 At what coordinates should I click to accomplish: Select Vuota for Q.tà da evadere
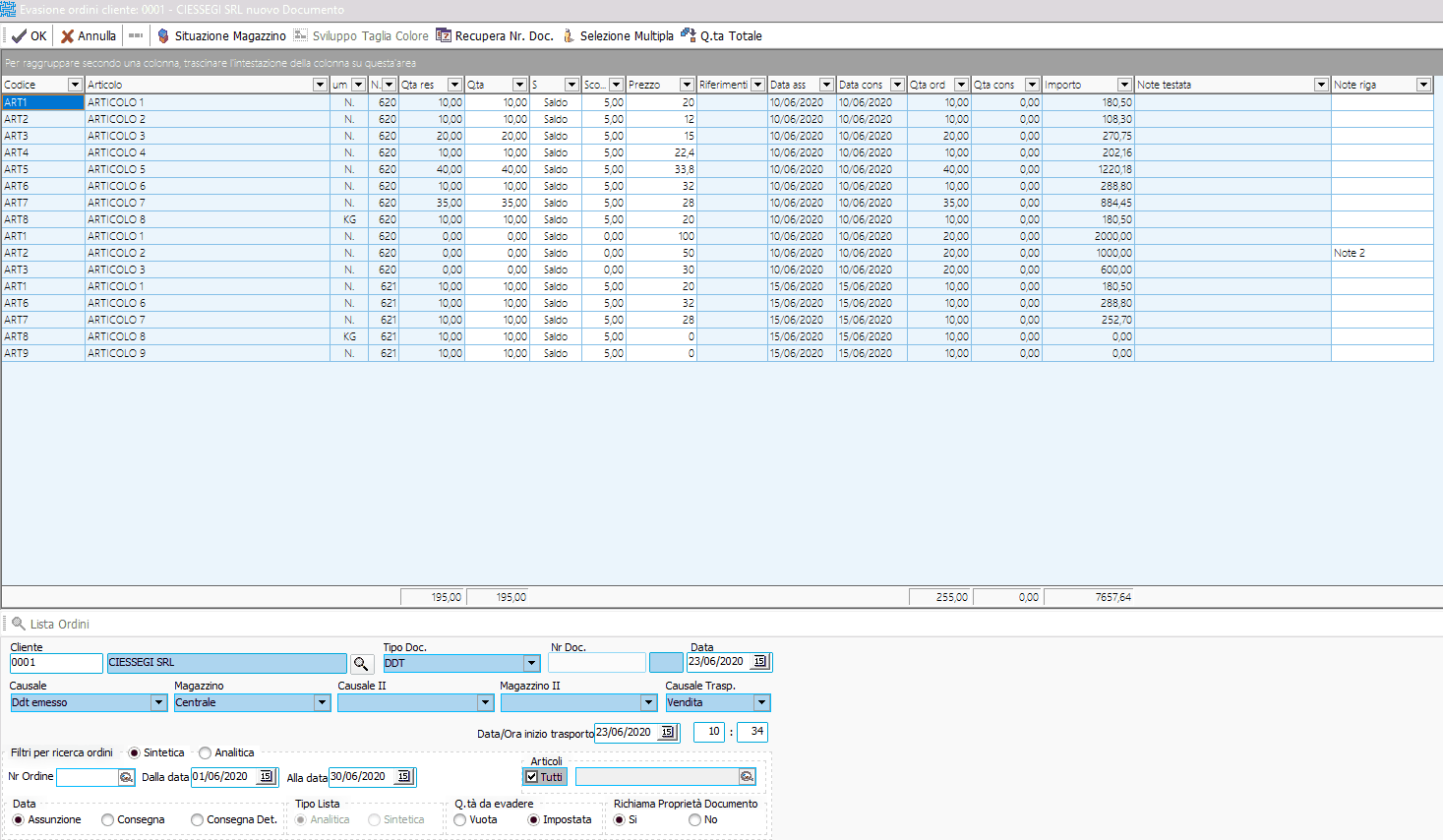tap(459, 819)
